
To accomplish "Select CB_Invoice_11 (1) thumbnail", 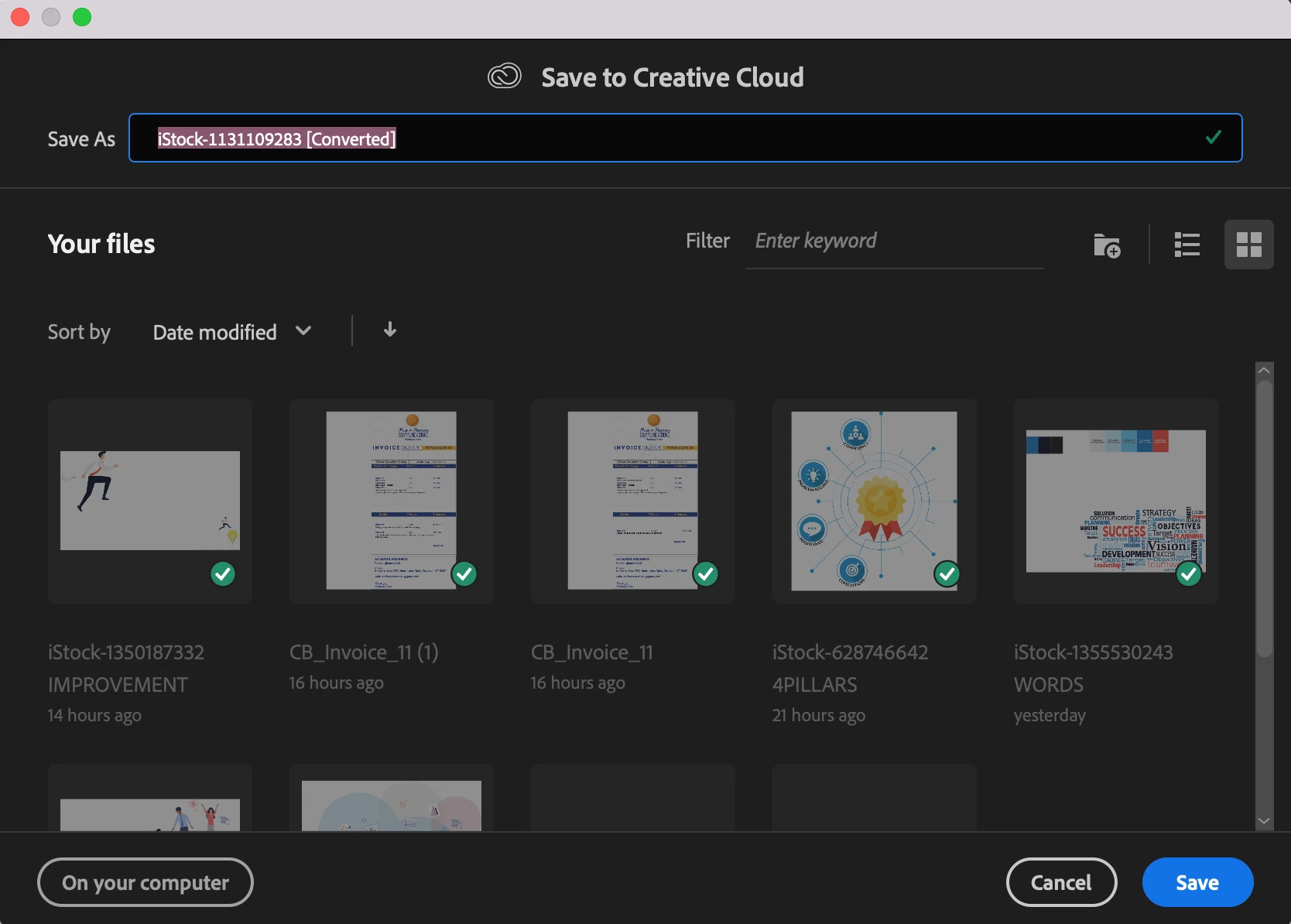I will 392,501.
